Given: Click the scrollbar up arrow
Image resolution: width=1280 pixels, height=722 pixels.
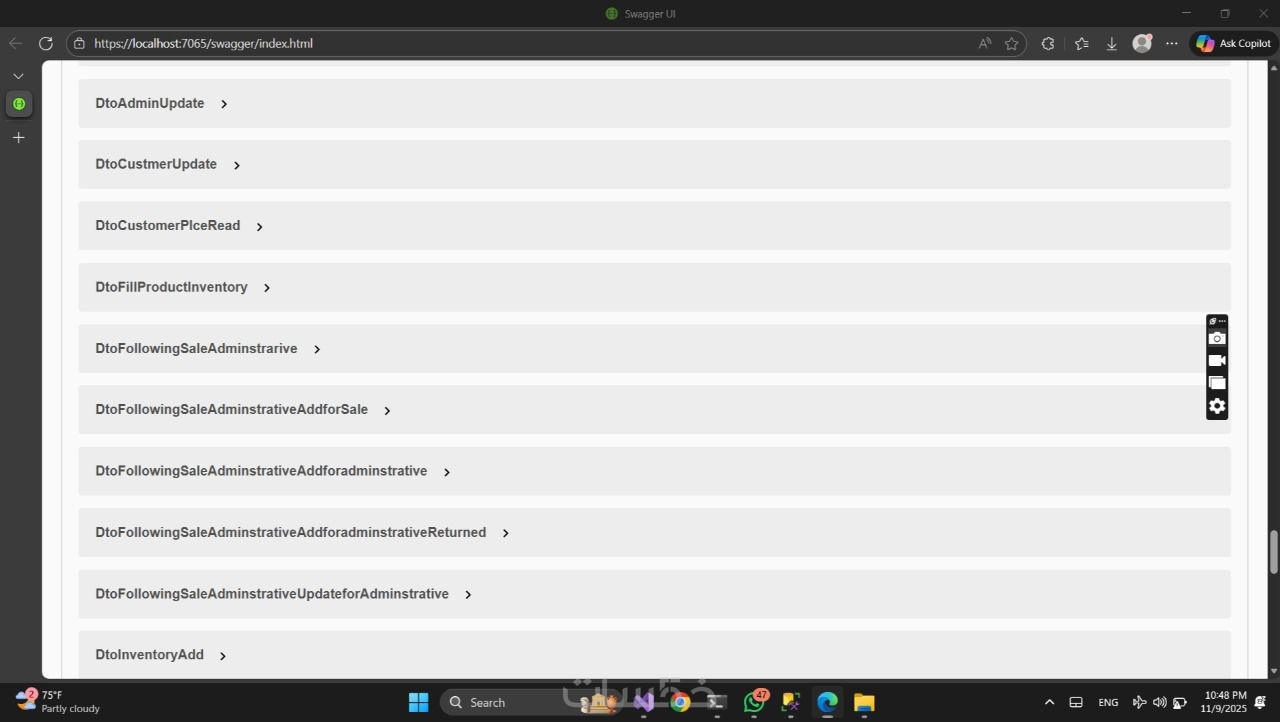Looking at the screenshot, I should pos(1273,66).
